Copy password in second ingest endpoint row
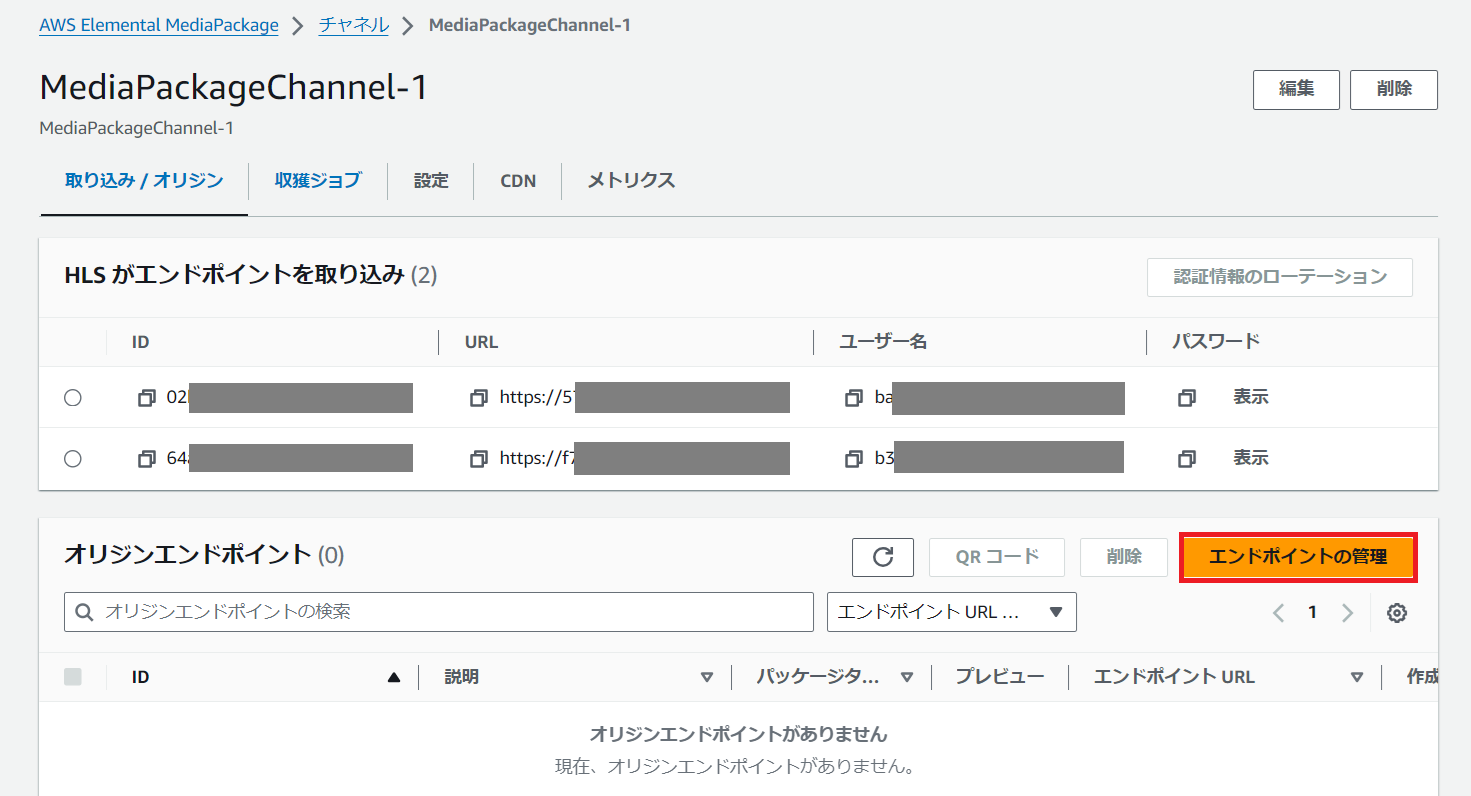The image size is (1471, 796). (x=1187, y=459)
